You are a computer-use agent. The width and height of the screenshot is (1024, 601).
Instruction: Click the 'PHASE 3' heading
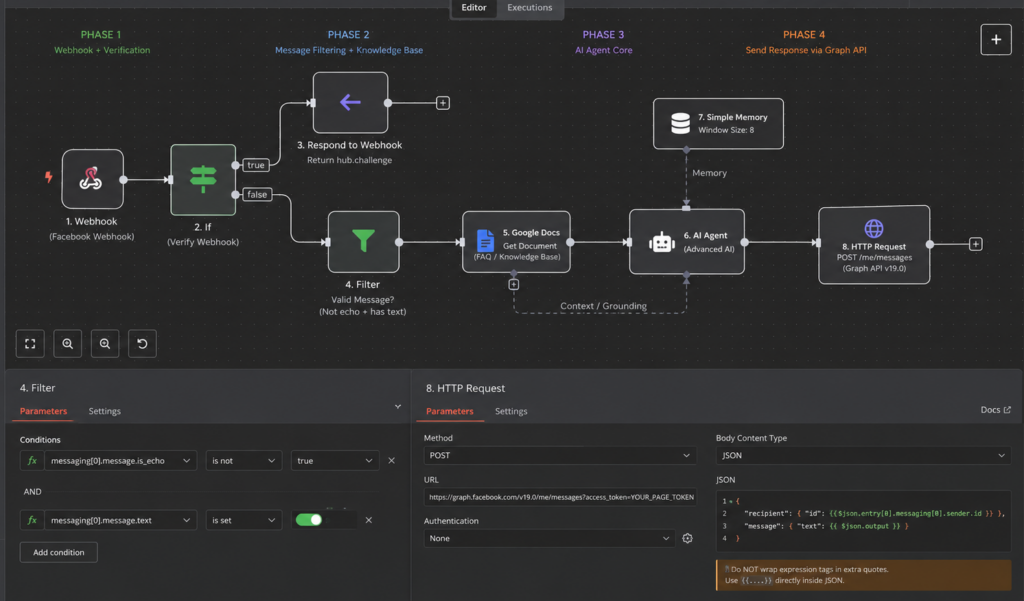(x=603, y=35)
